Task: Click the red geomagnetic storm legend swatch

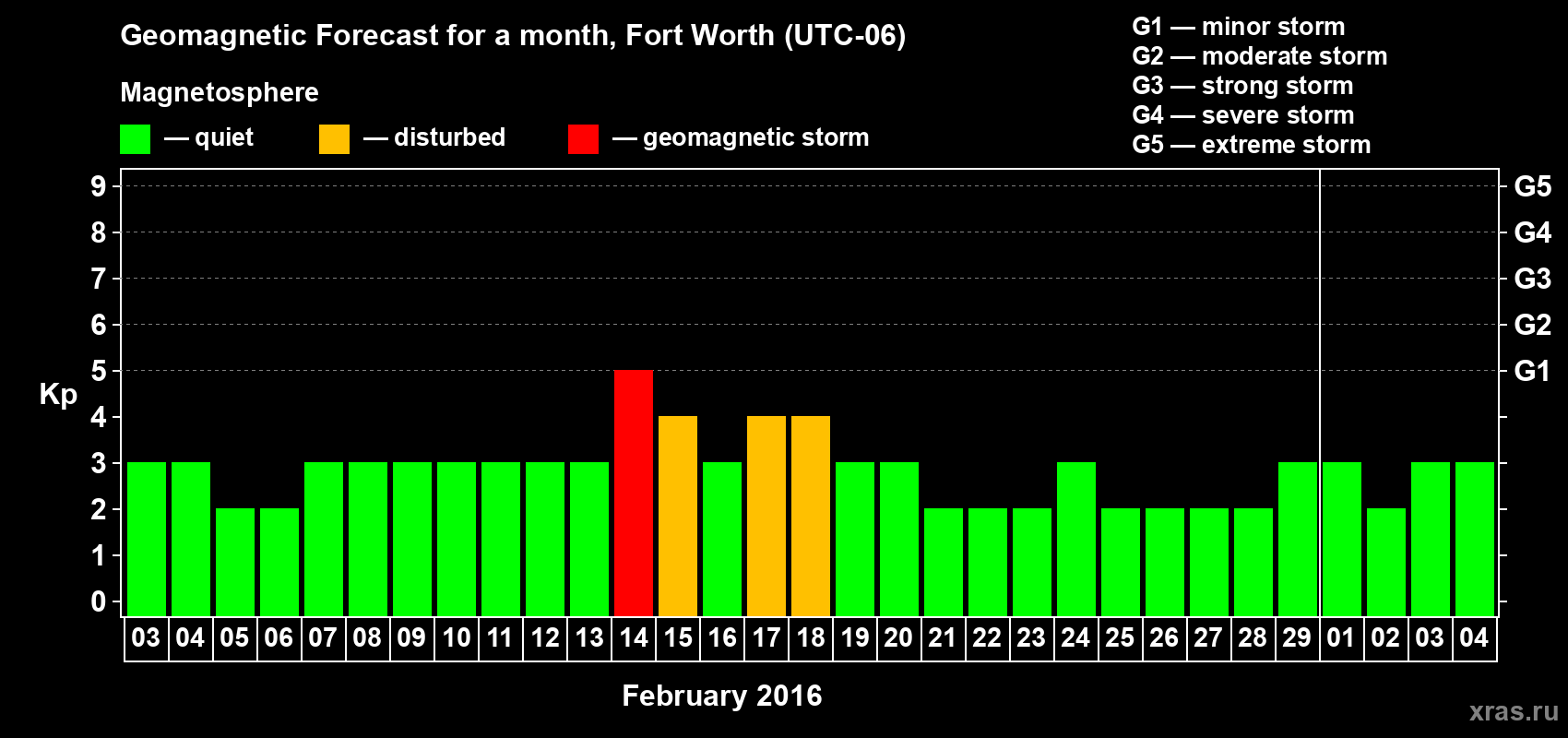Action: pyautogui.click(x=583, y=139)
